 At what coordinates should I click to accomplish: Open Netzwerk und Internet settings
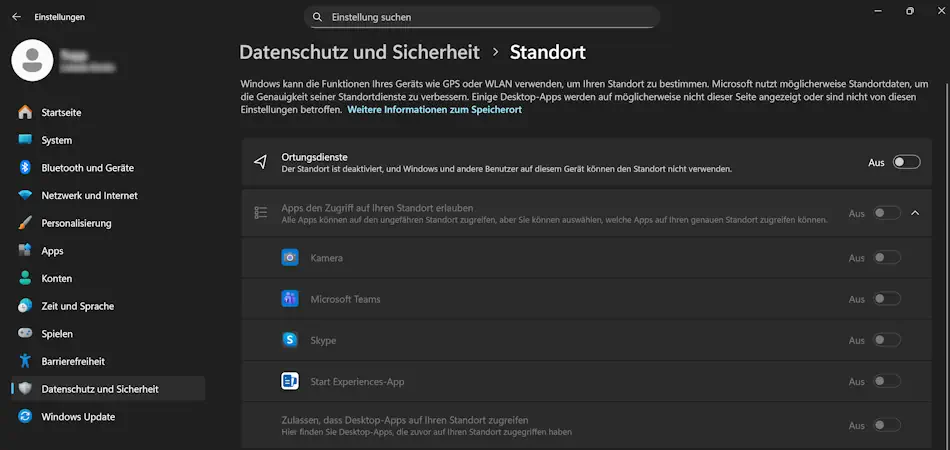89,196
